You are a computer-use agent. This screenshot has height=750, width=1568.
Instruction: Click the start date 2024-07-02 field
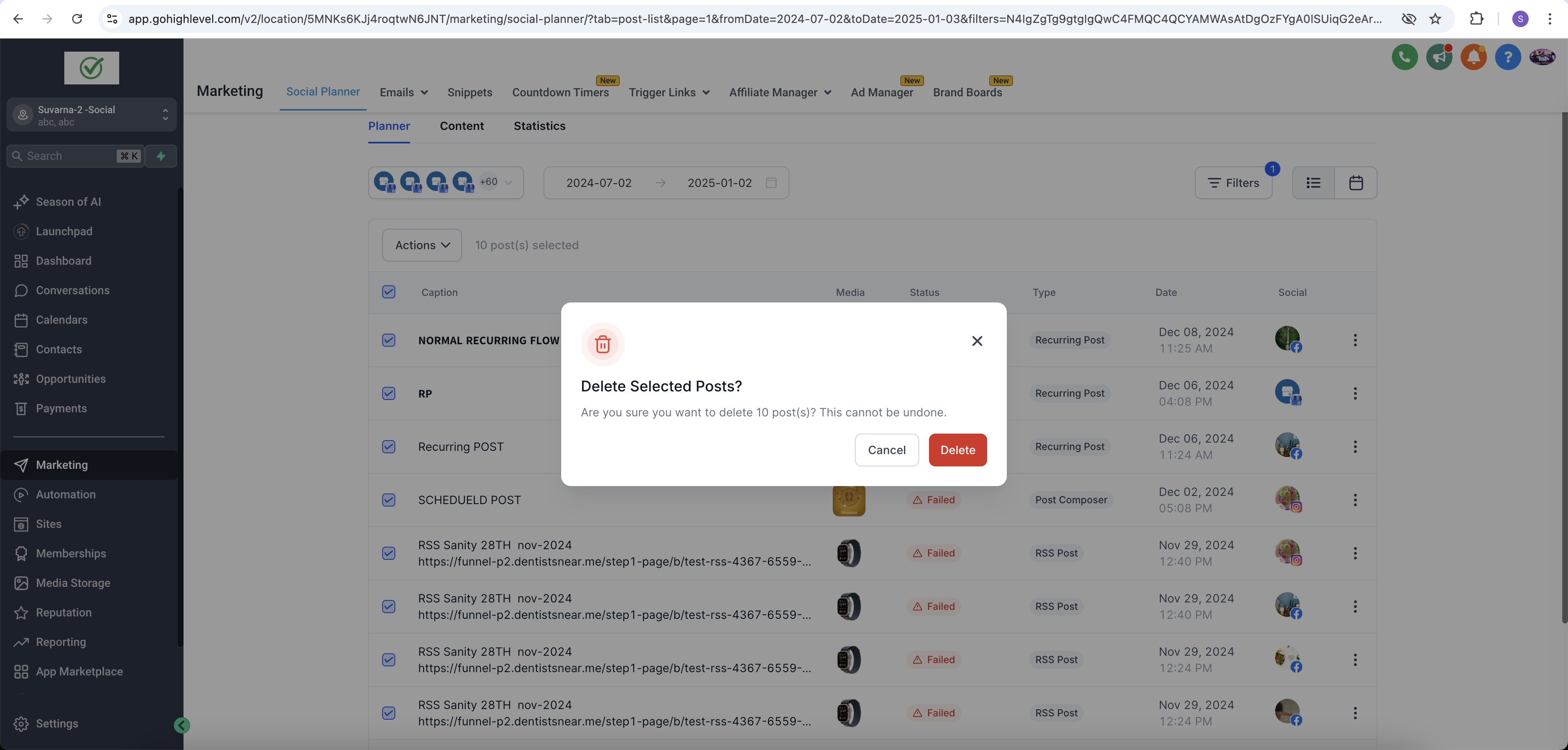point(598,183)
